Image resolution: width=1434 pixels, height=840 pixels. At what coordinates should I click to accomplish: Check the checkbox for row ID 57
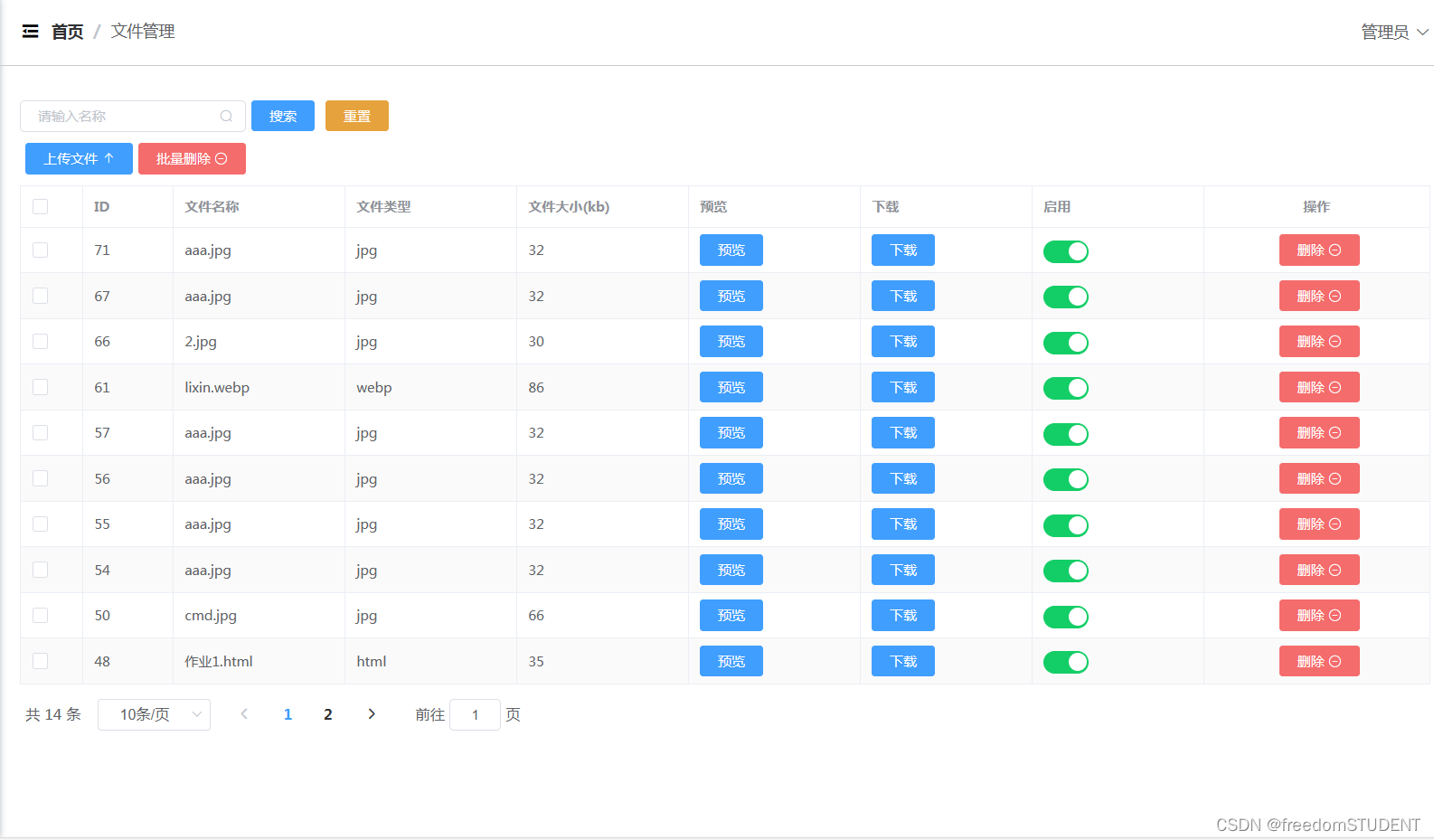(x=40, y=432)
